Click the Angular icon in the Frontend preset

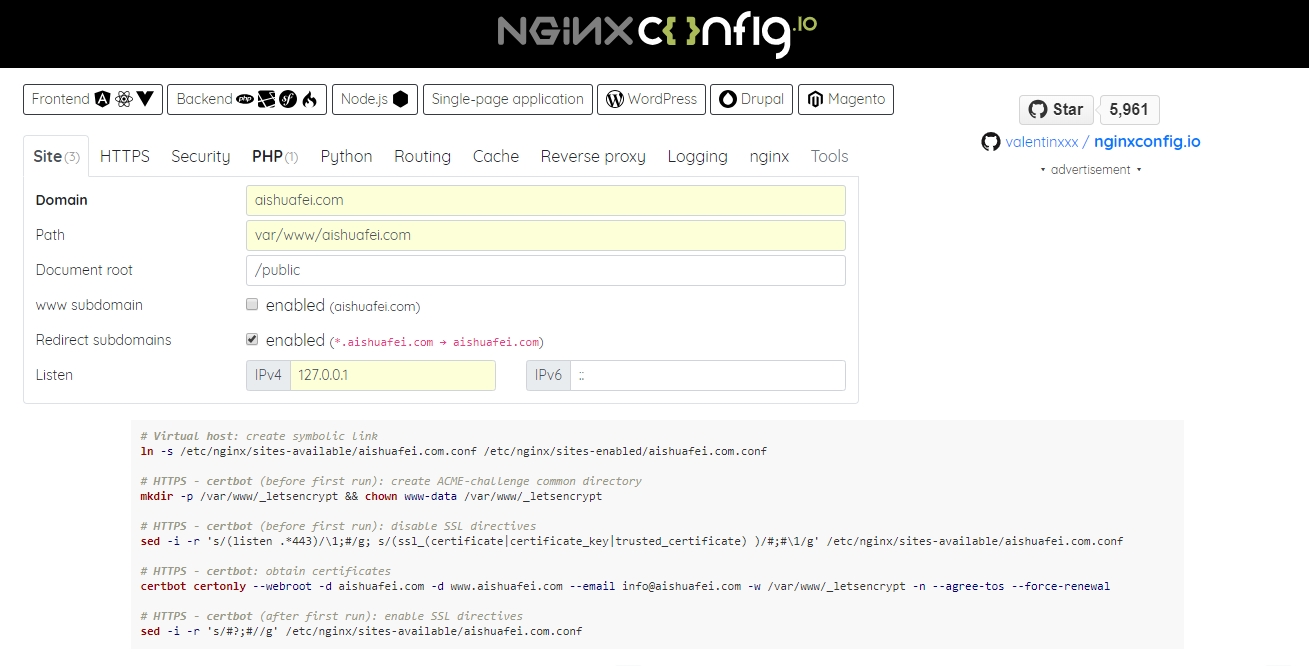point(102,99)
